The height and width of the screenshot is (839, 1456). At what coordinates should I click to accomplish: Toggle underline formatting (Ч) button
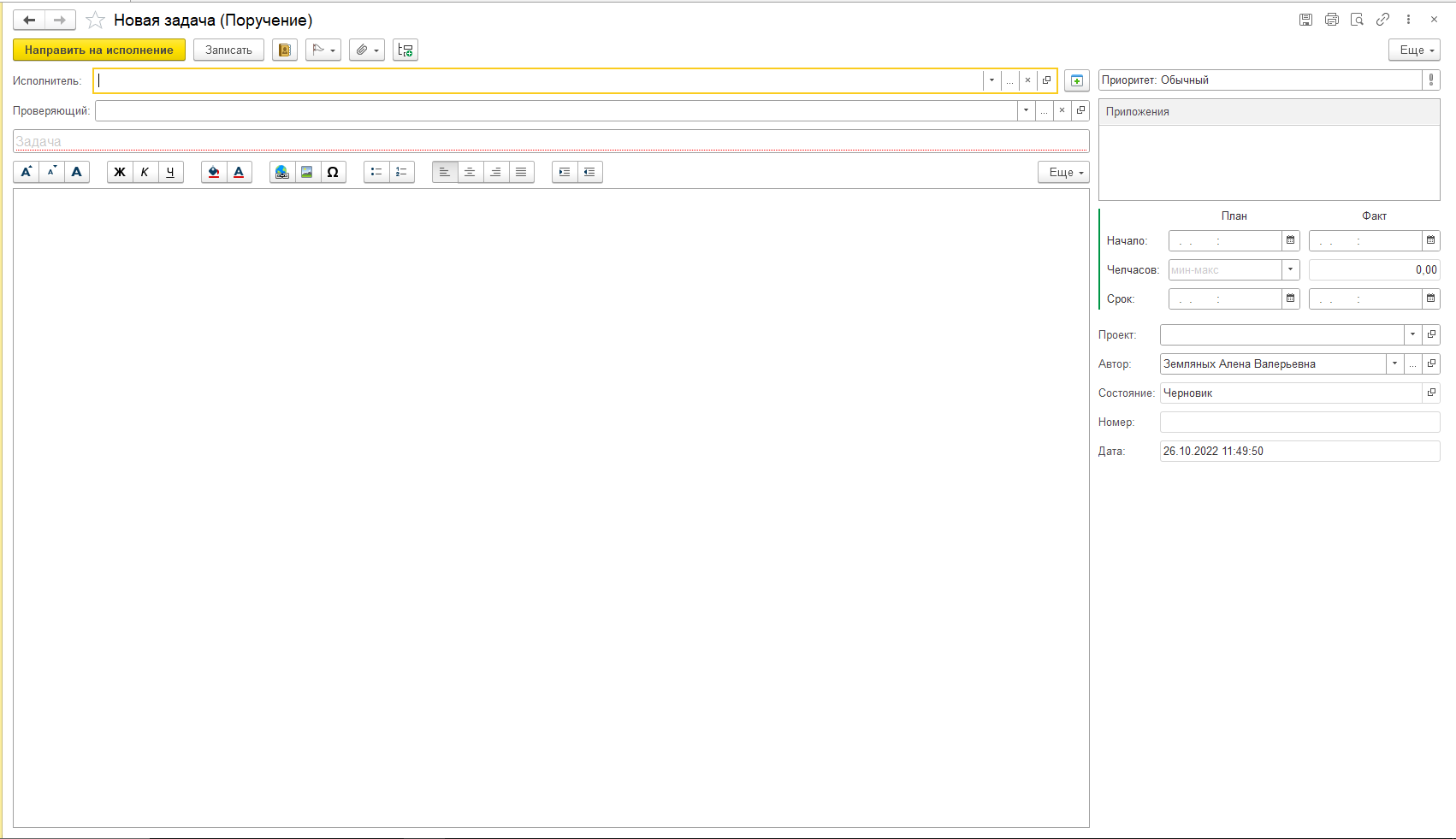(x=171, y=172)
